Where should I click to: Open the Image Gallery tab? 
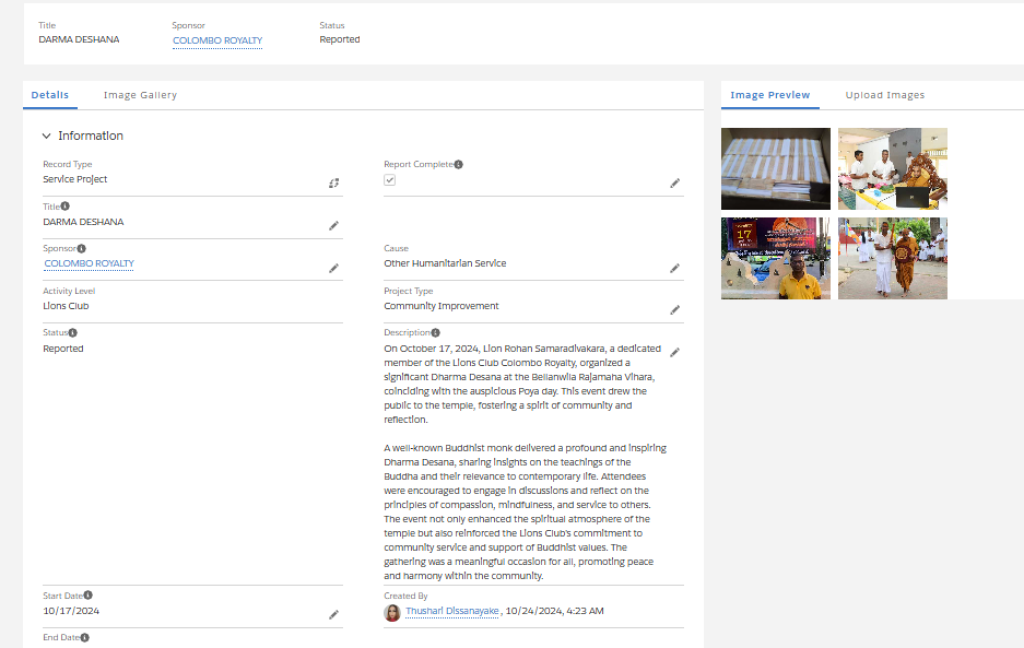click(140, 95)
